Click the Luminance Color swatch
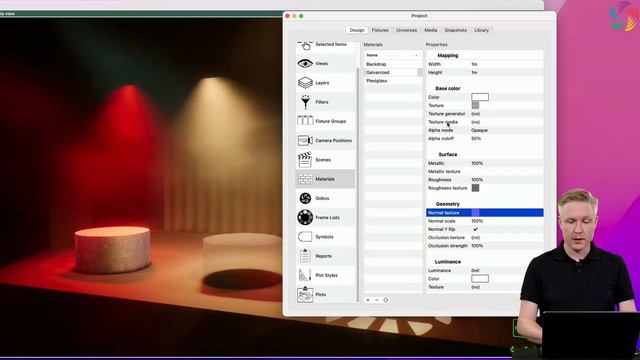Screen dimensions: 640x360 coord(480,279)
